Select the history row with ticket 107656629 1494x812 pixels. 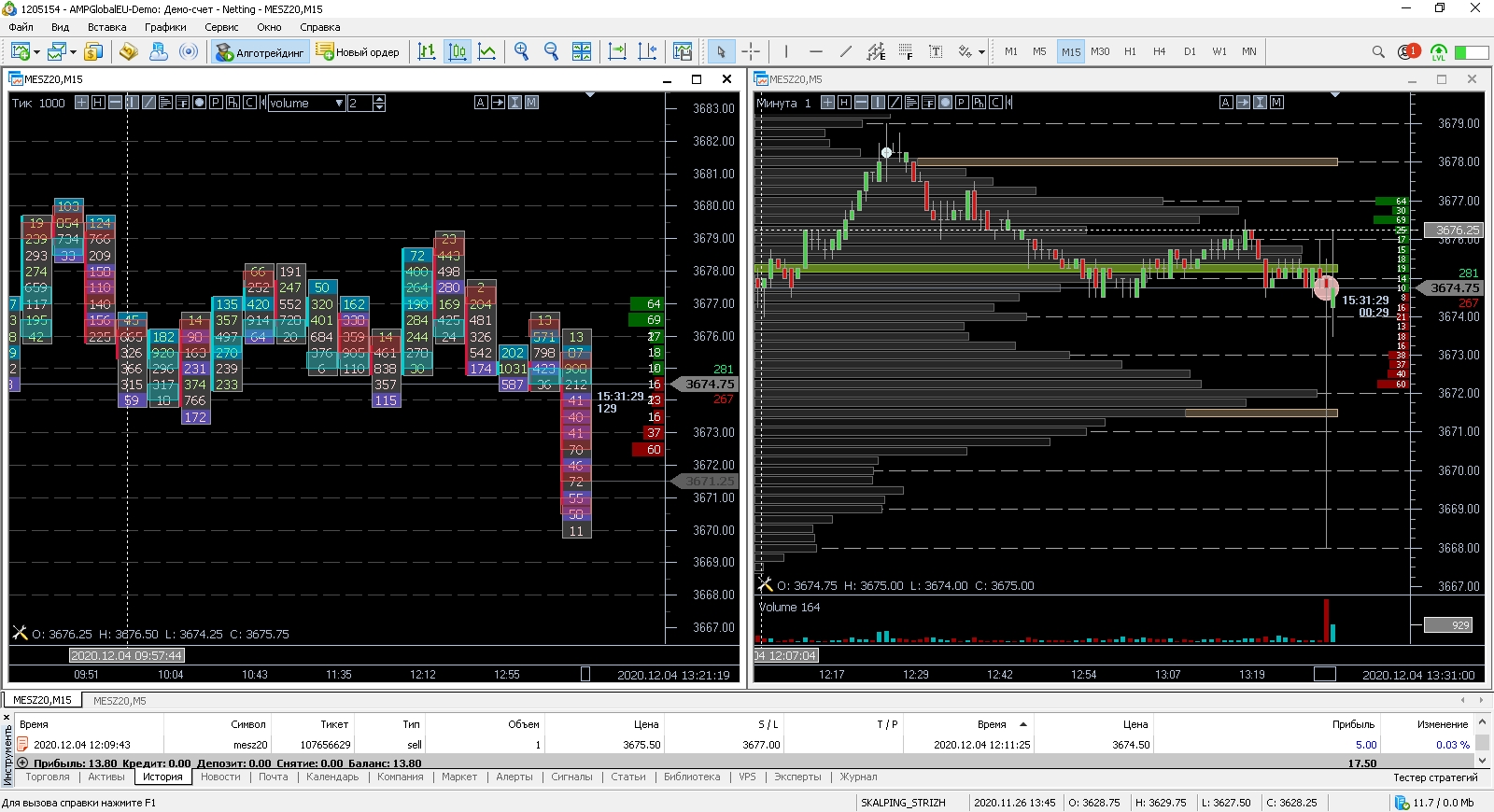pyautogui.click(x=743, y=745)
